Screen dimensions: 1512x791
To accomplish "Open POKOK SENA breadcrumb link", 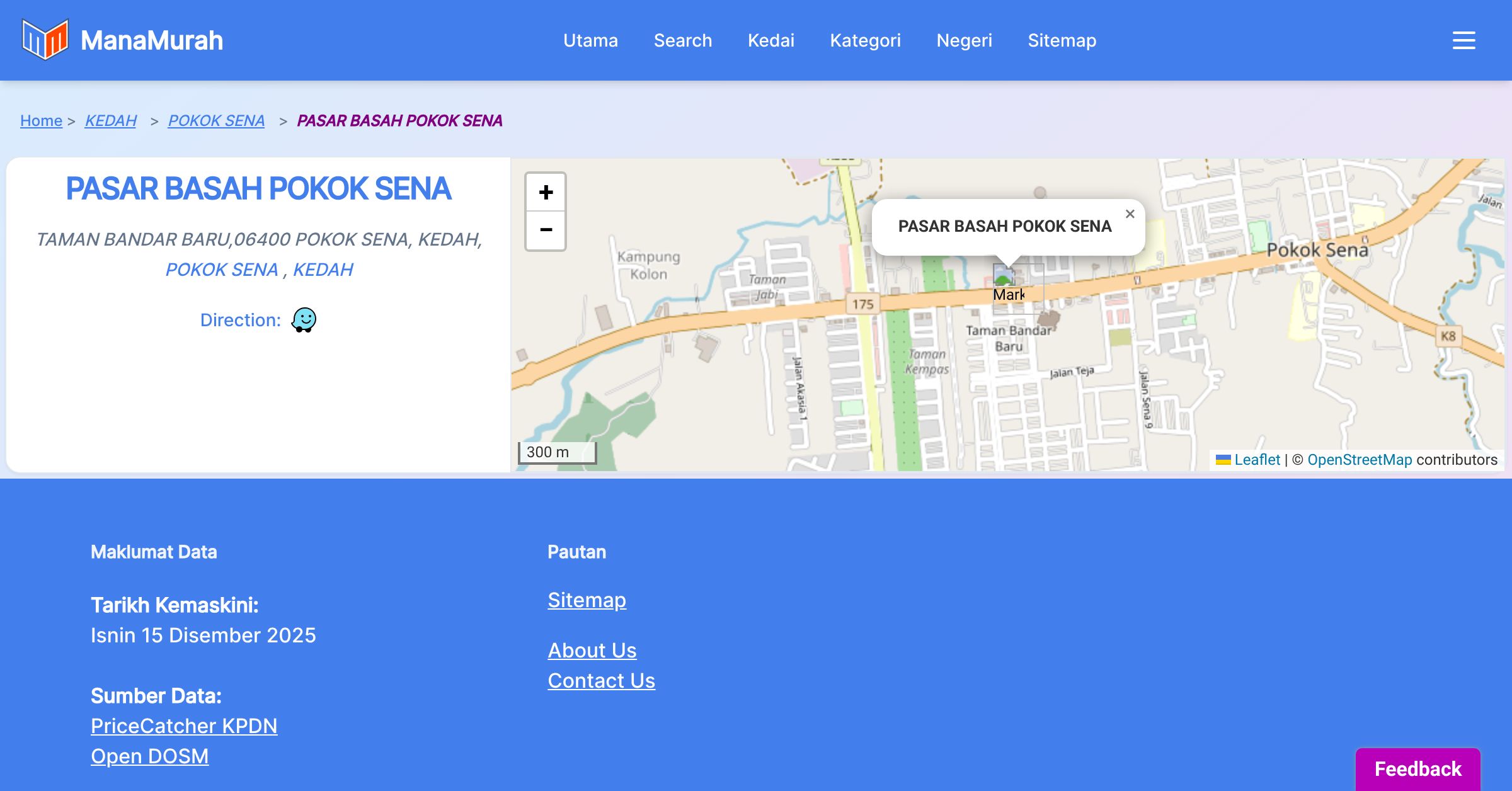I will pyautogui.click(x=216, y=120).
